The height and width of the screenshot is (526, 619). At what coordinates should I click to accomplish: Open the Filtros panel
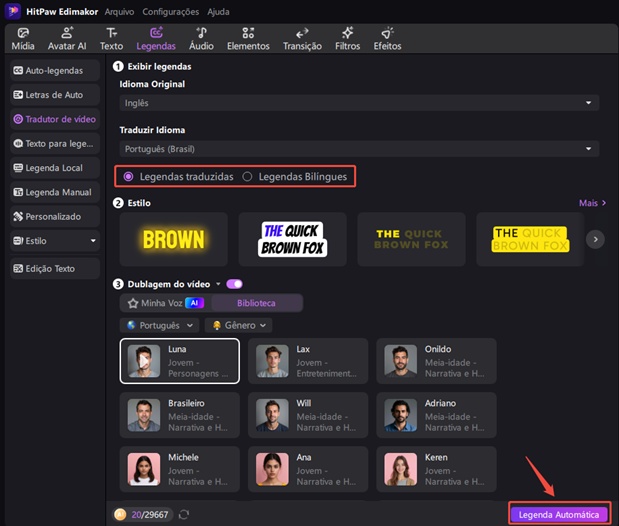coord(348,39)
